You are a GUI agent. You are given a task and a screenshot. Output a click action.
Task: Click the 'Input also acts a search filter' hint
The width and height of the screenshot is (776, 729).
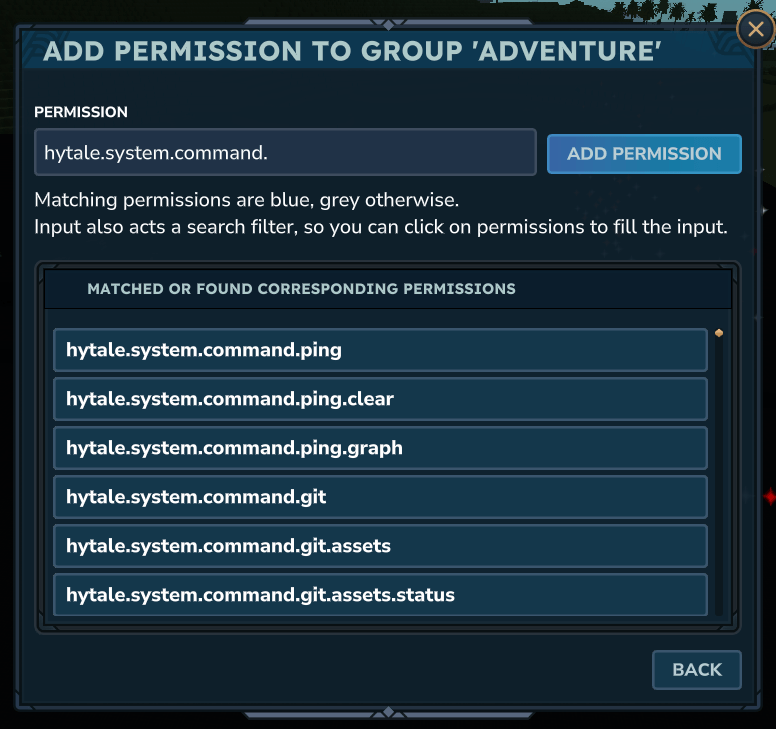point(380,227)
